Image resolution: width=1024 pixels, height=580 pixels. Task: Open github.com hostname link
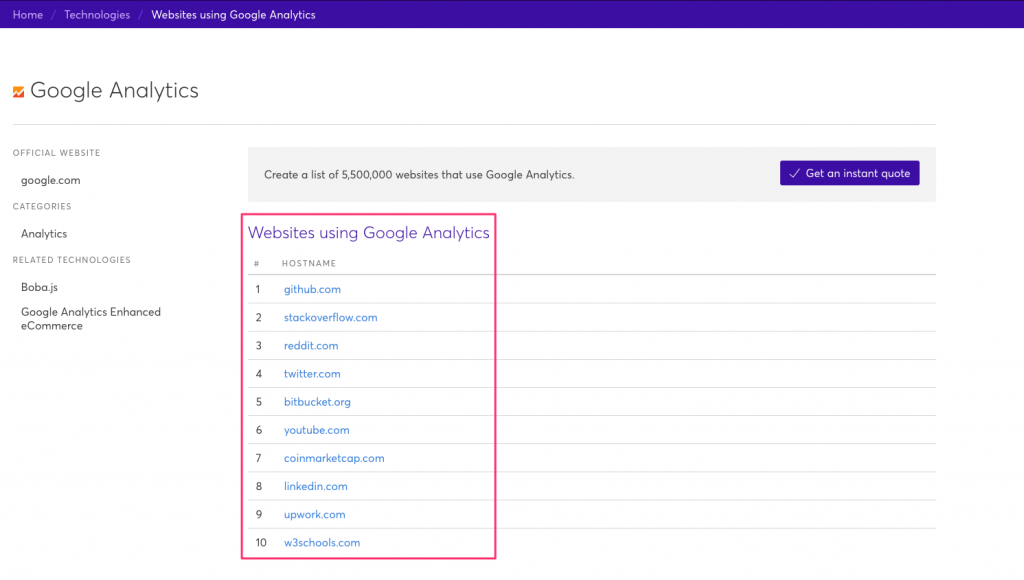312,289
